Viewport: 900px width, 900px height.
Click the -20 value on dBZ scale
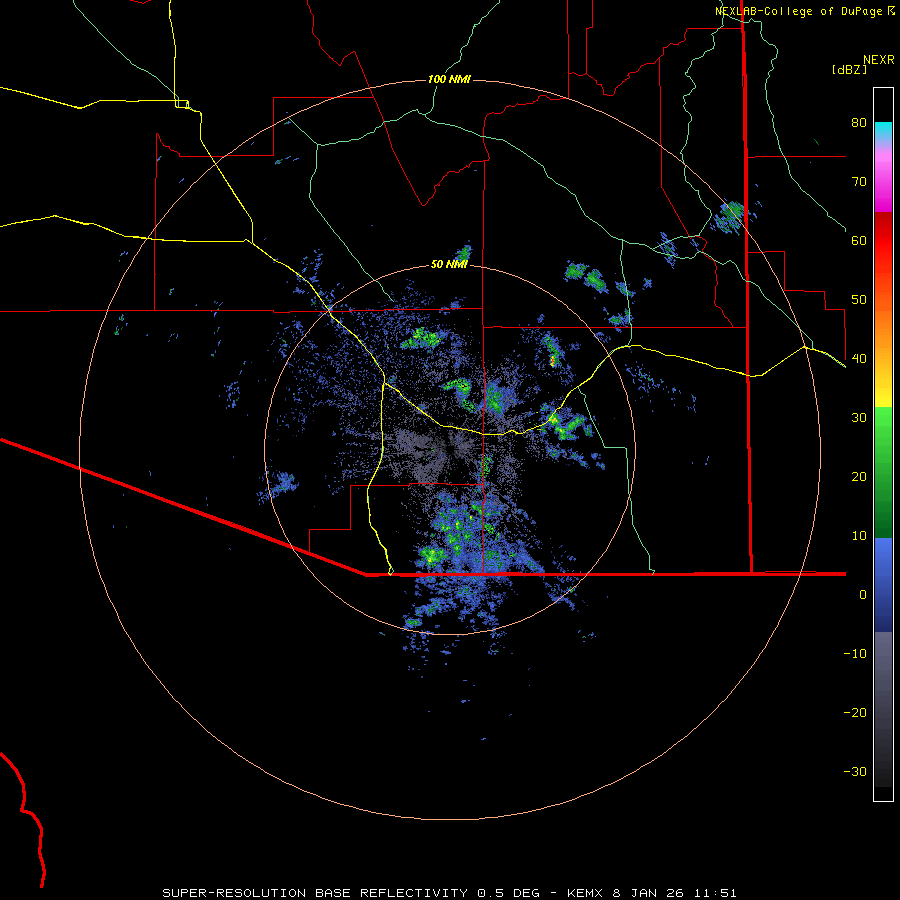(855, 712)
